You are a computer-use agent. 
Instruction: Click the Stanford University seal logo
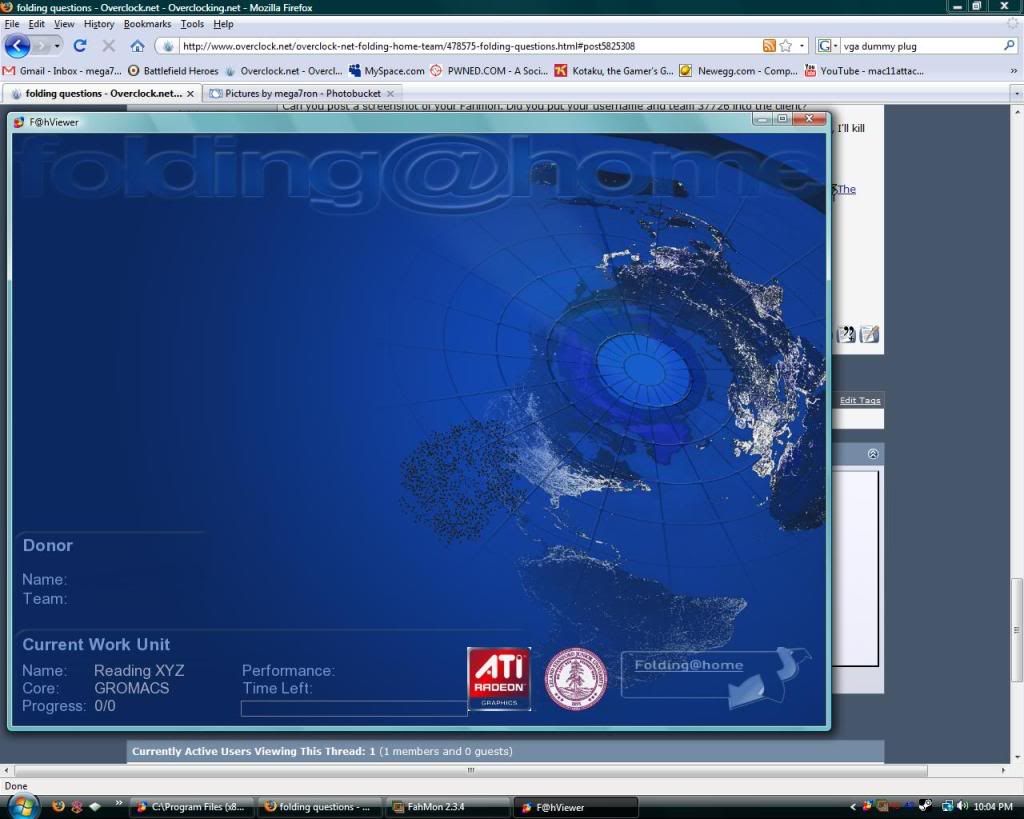click(576, 678)
